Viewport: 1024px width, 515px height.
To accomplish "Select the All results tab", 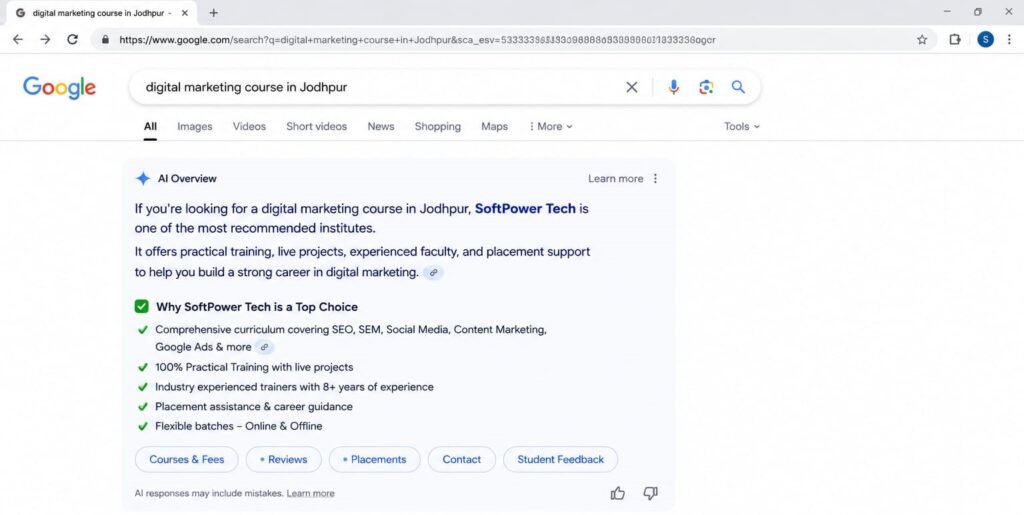I will point(150,127).
